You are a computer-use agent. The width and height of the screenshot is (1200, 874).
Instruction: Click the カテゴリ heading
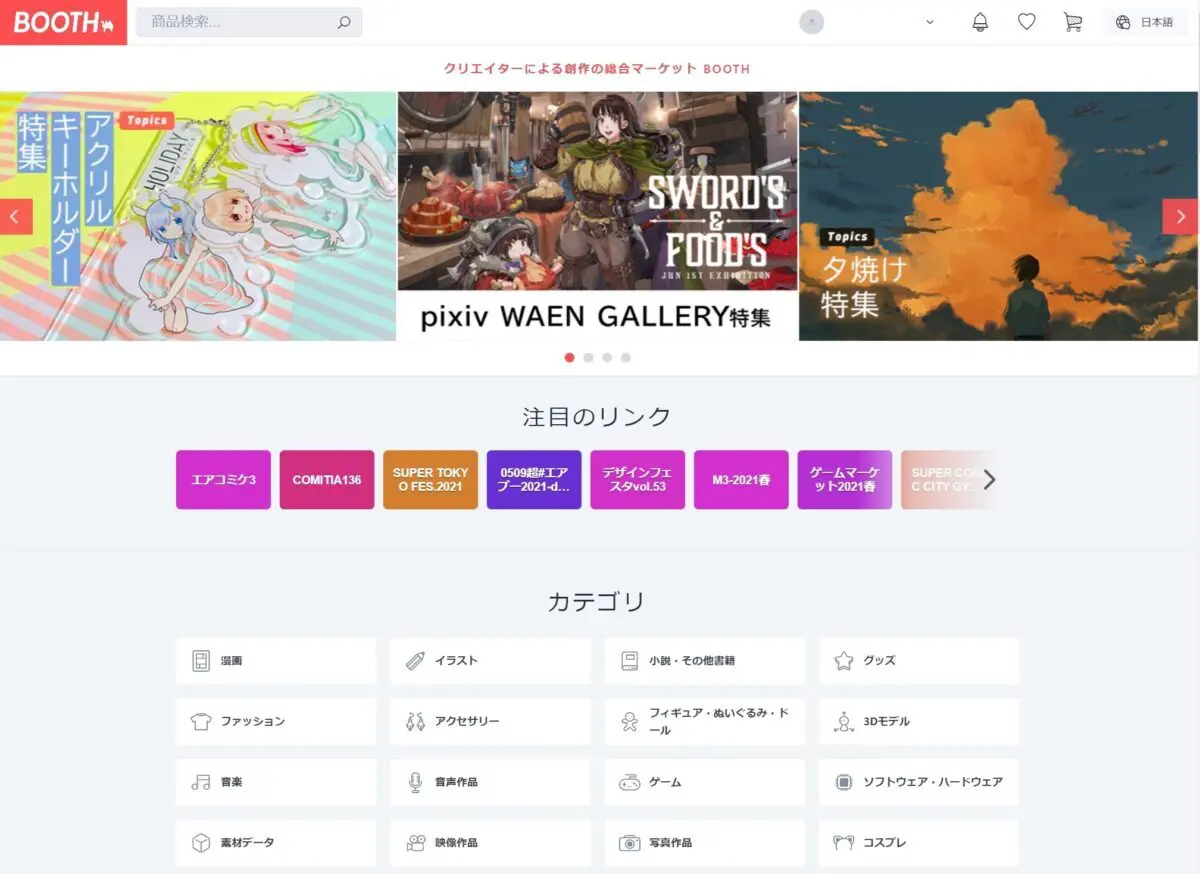pyautogui.click(x=597, y=602)
